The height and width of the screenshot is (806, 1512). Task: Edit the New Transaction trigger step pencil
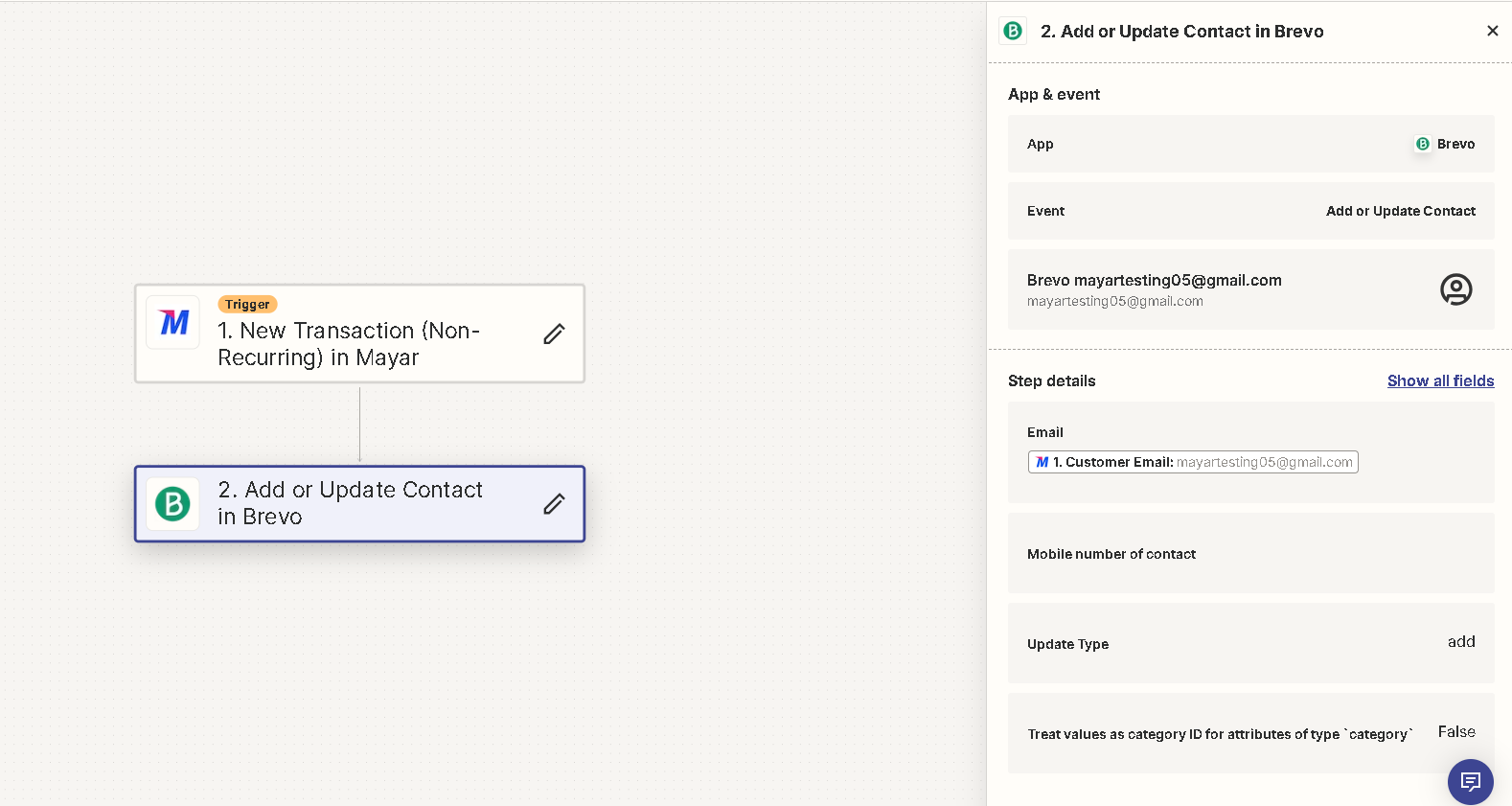pyautogui.click(x=554, y=334)
